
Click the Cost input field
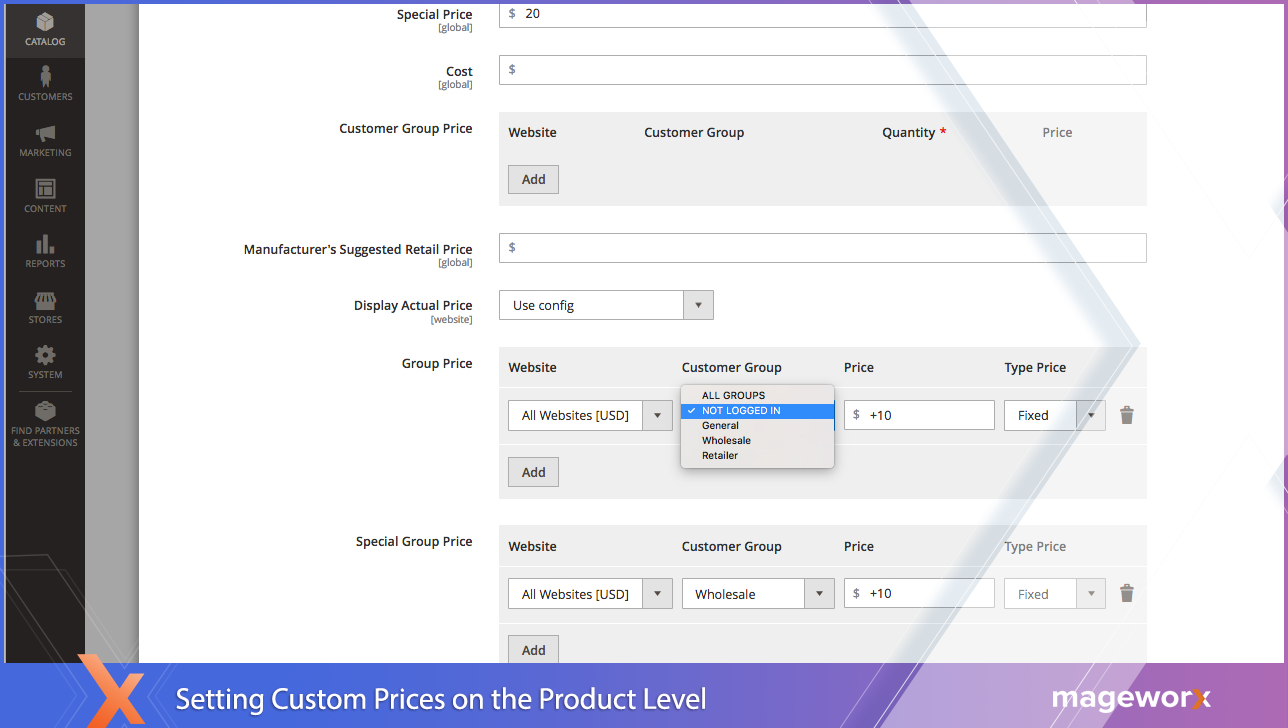click(822, 70)
